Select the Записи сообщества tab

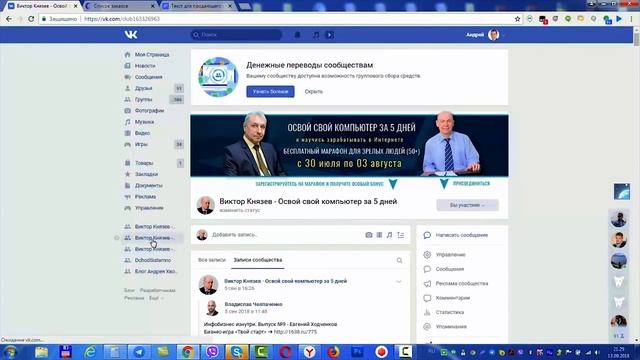258,260
